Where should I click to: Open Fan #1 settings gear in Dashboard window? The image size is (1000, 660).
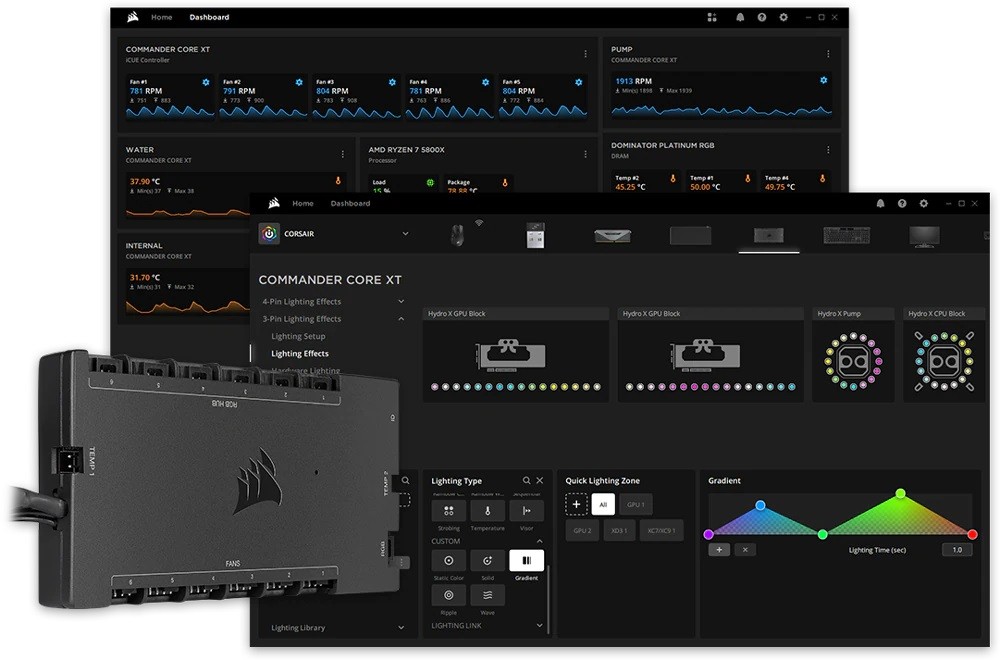(205, 82)
